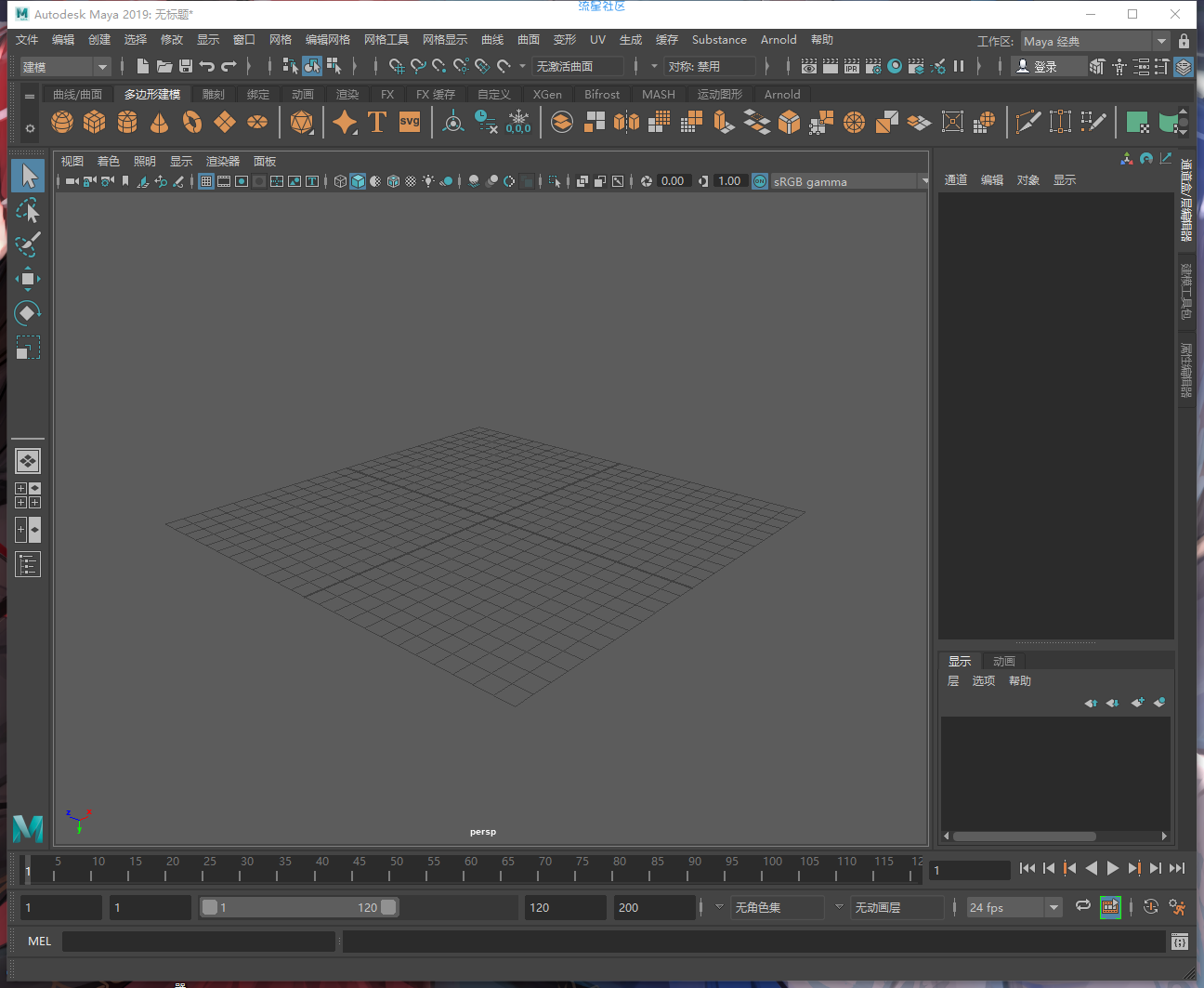Screen dimensions: 1204x988
Task: Toggle lock workspace padlock
Action: [1184, 41]
